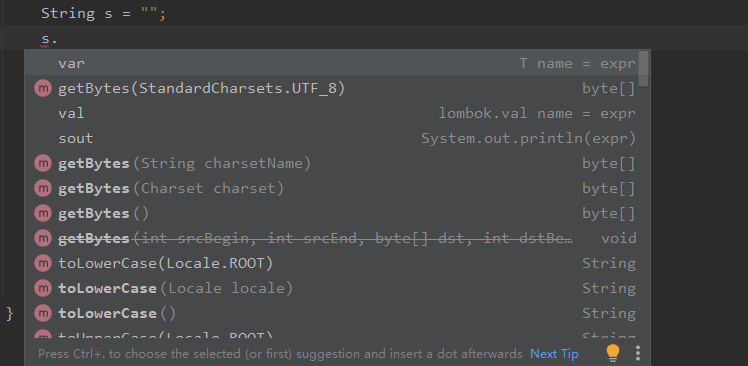
Task: Click 'T name = expr' hint text
Action: tap(578, 64)
